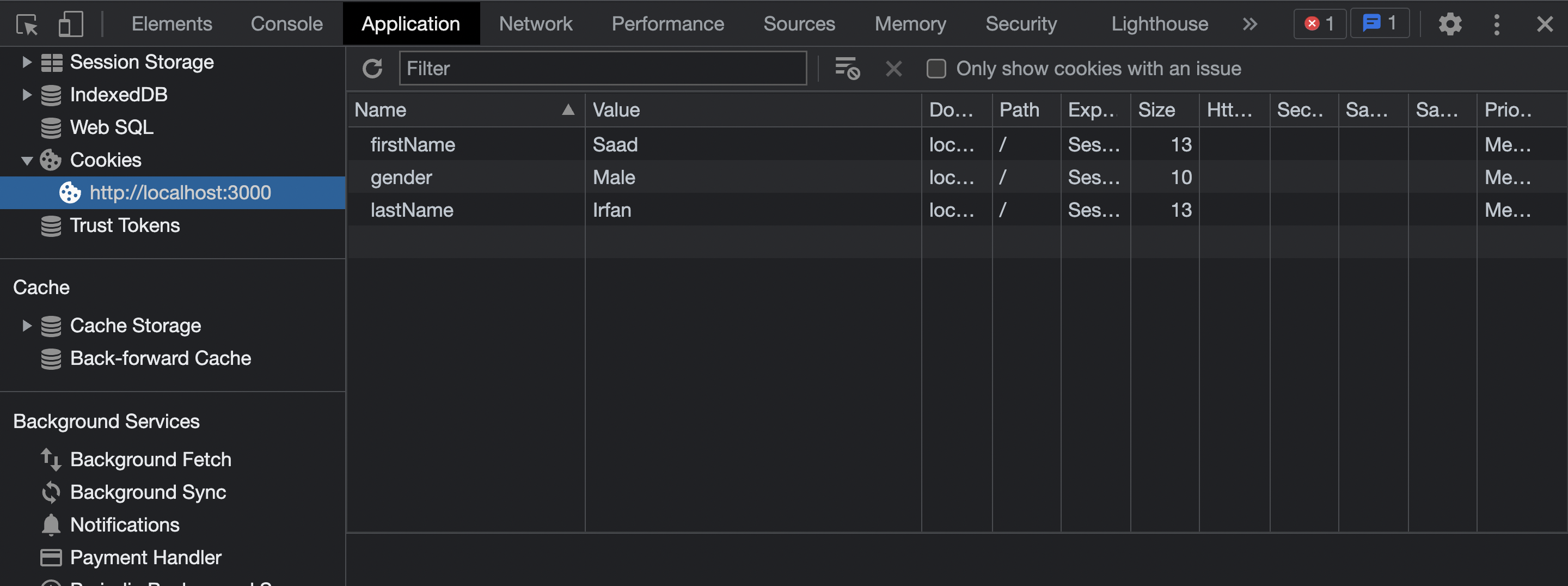Delete selected cookie with X icon

(893, 68)
